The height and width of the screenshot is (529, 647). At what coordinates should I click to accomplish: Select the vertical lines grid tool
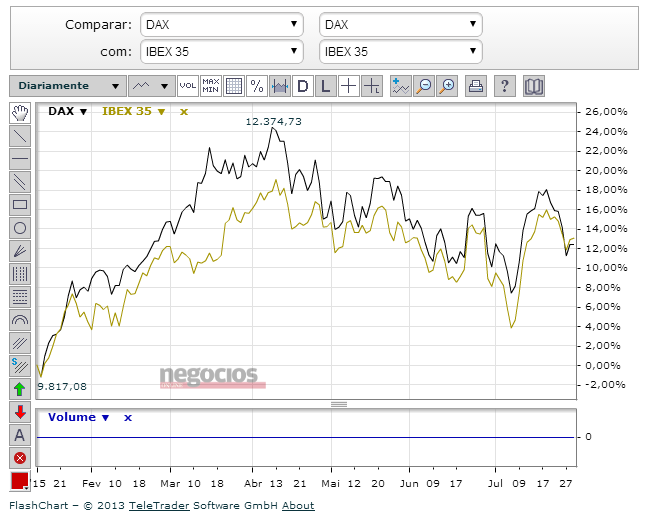[20, 274]
